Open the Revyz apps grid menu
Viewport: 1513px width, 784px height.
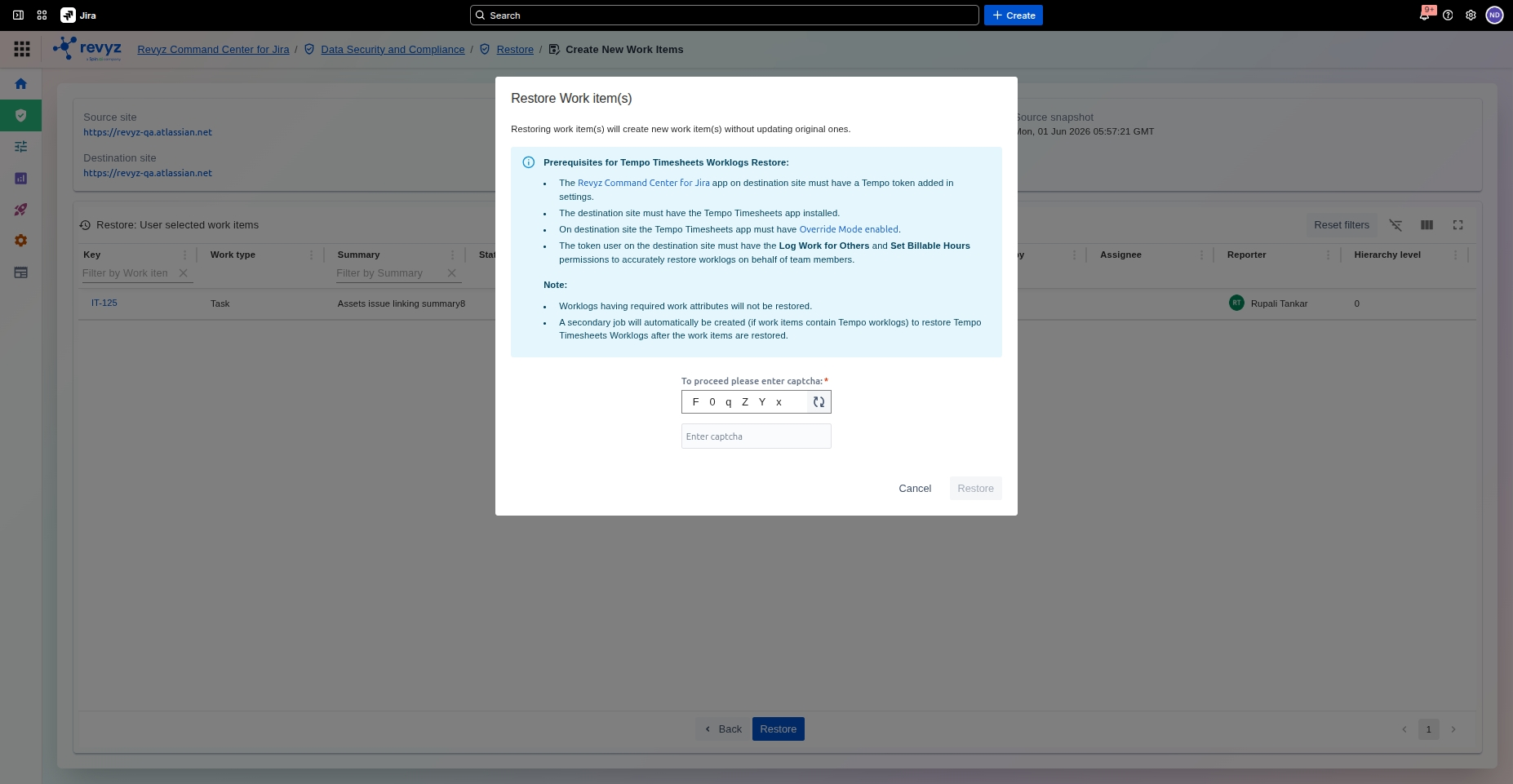click(x=22, y=49)
